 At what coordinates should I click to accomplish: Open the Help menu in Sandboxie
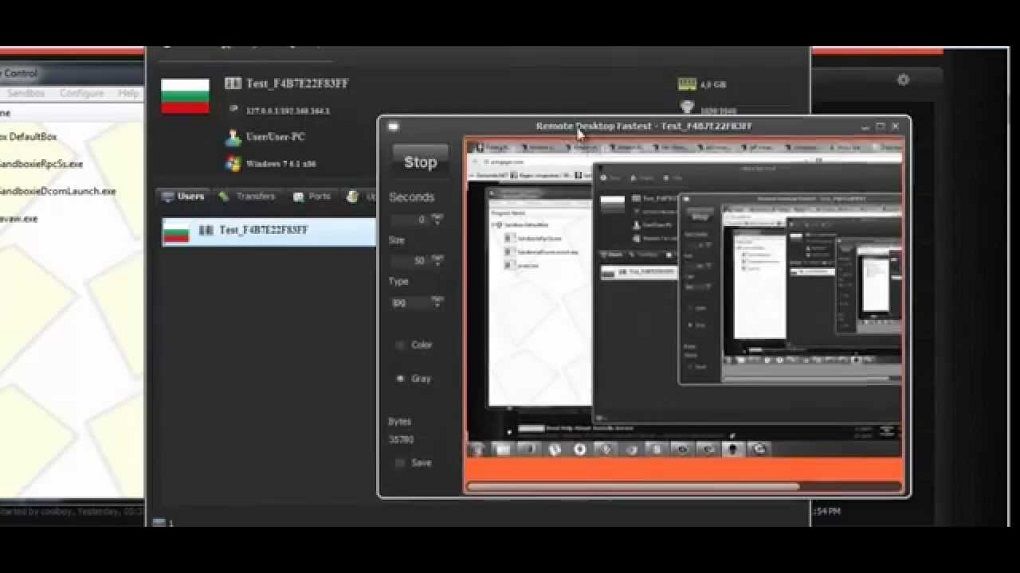[128, 93]
